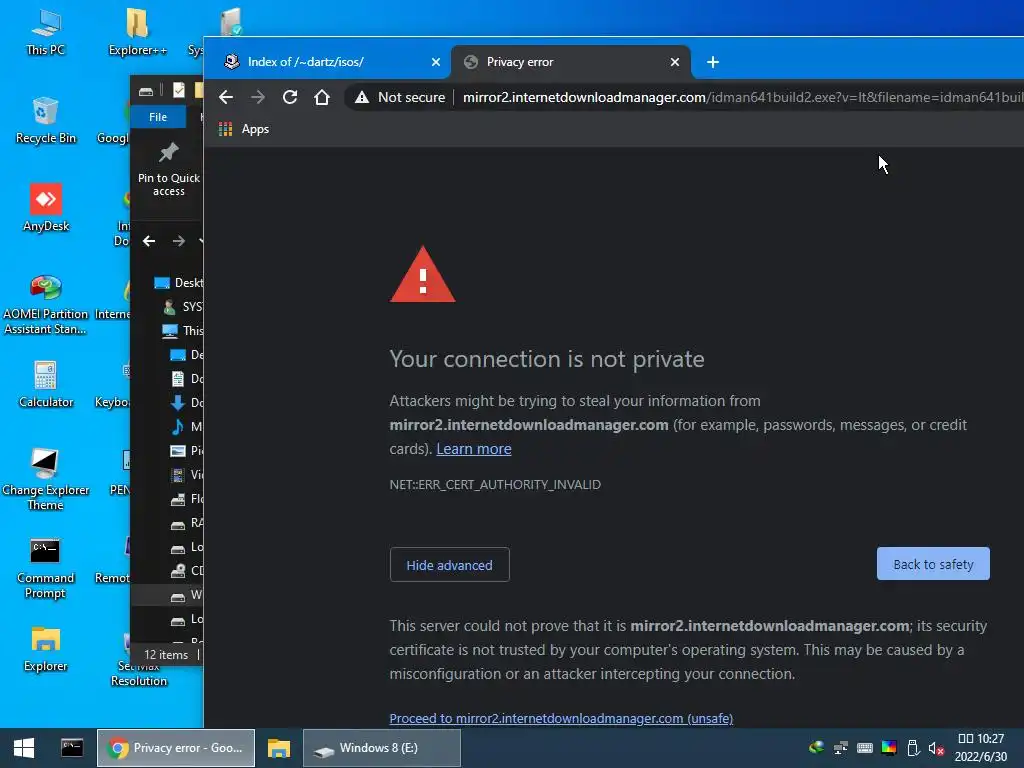Proceed to mirror2.internetdownloadmanager.com (unsafe)

pyautogui.click(x=561, y=718)
